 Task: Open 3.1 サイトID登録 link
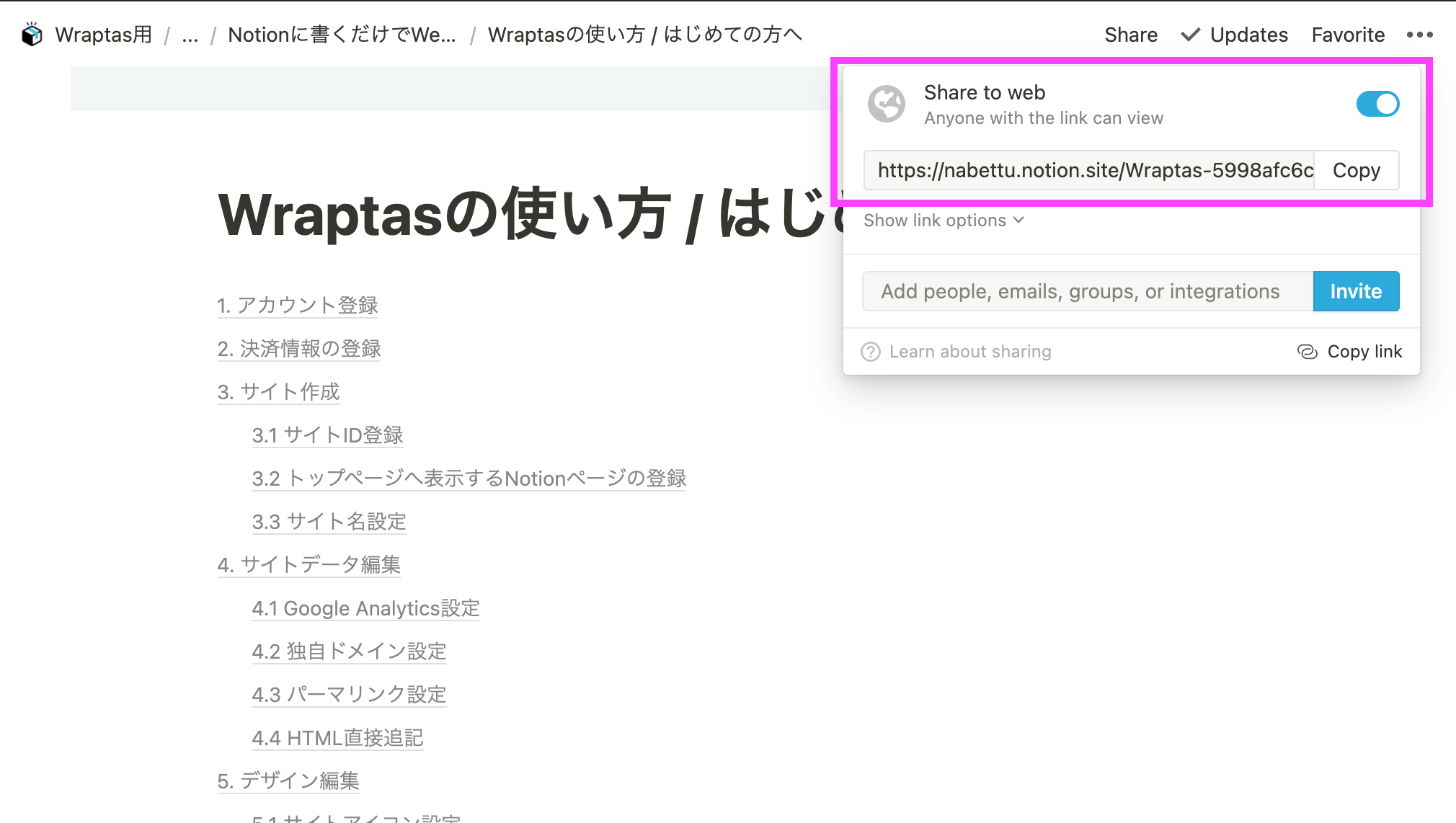pos(327,435)
